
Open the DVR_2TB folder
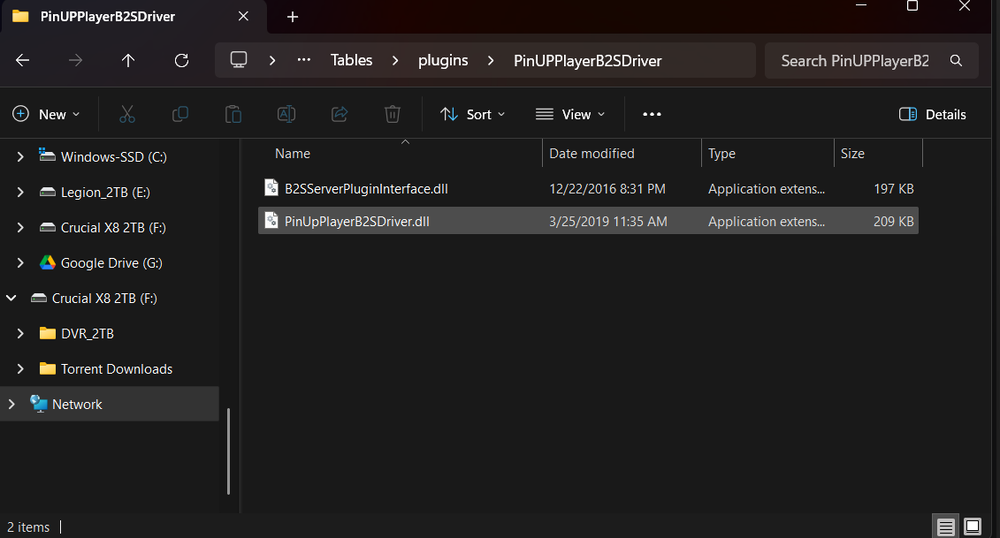(87, 333)
